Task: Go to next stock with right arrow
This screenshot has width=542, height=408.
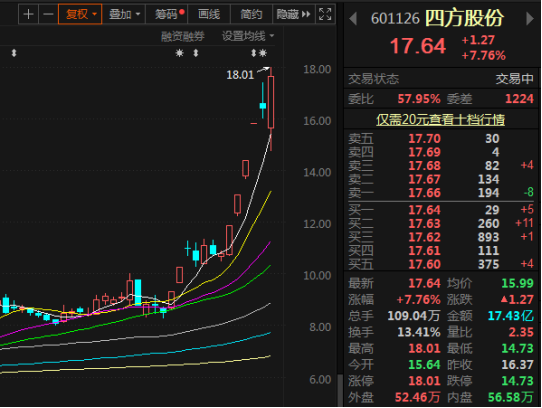Action: click(530, 19)
